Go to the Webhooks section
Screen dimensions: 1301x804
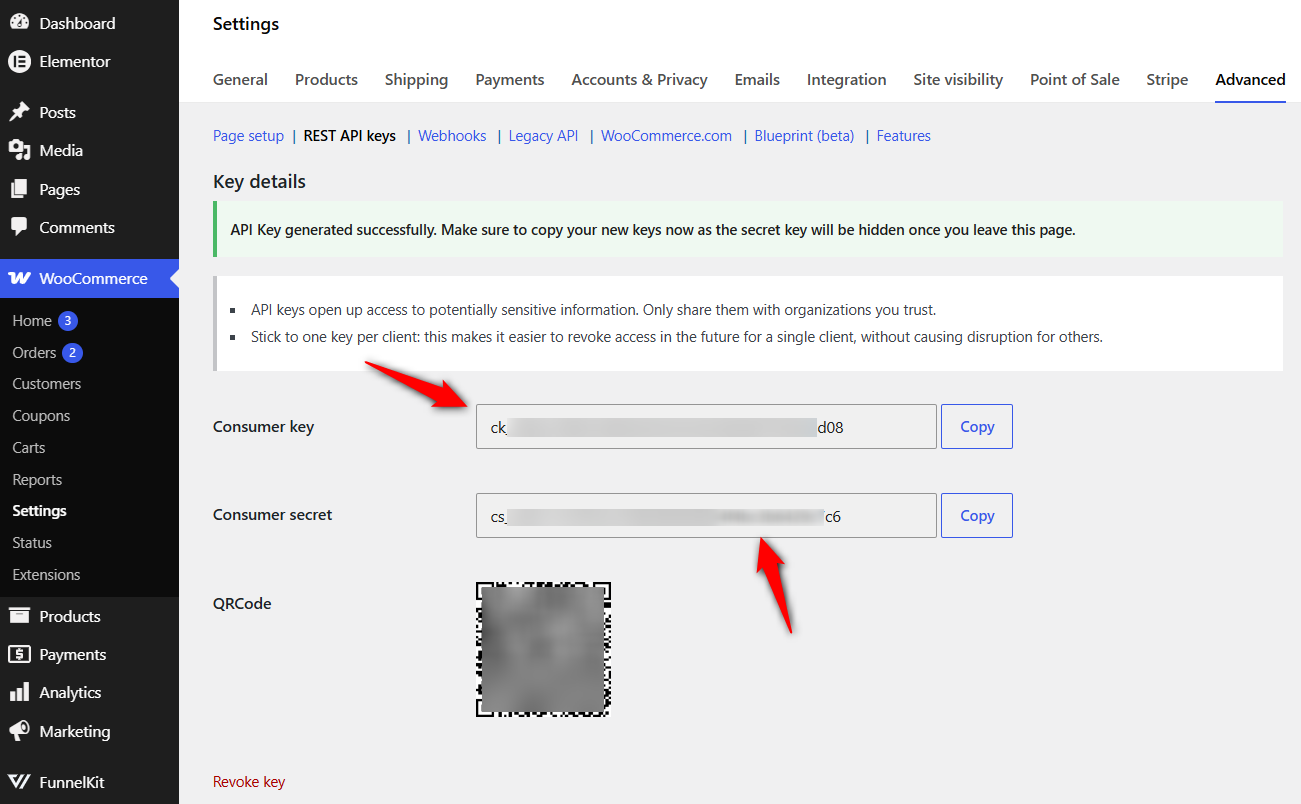(x=452, y=136)
